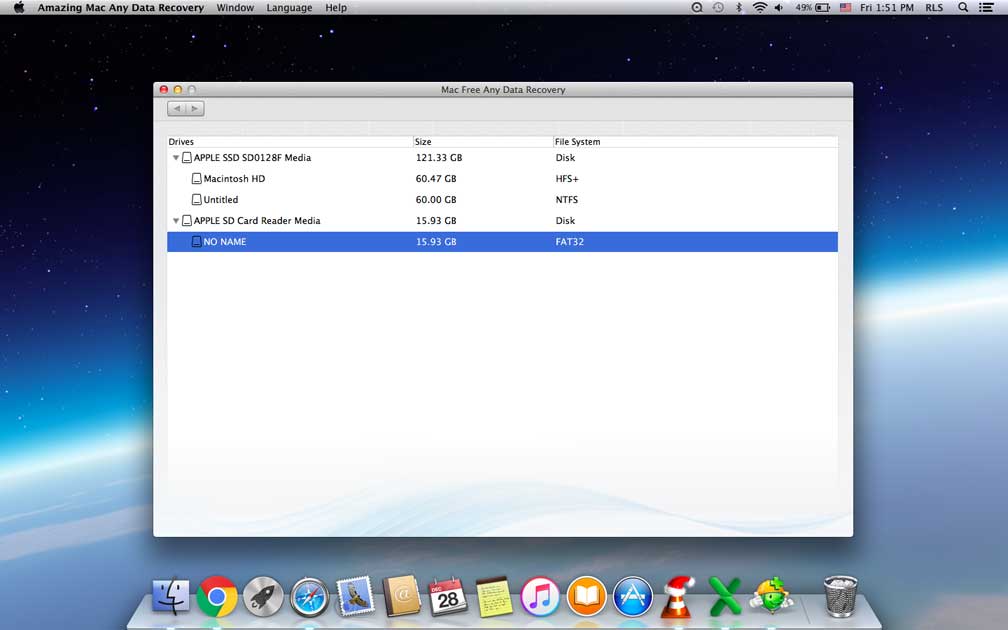The width and height of the screenshot is (1008, 630).
Task: Open the Trash in the dock
Action: pos(840,597)
